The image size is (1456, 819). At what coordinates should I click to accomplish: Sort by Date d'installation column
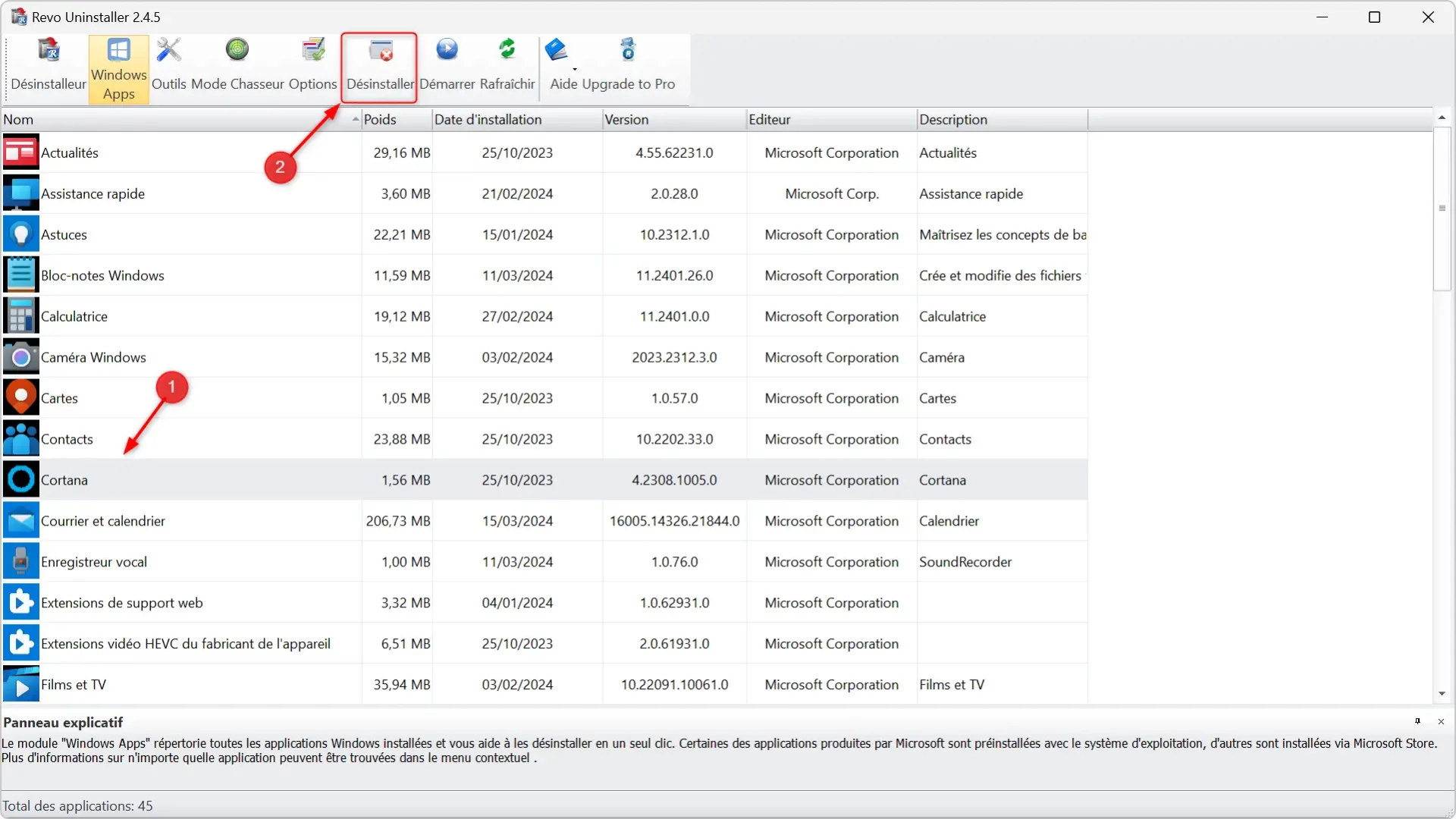(517, 119)
